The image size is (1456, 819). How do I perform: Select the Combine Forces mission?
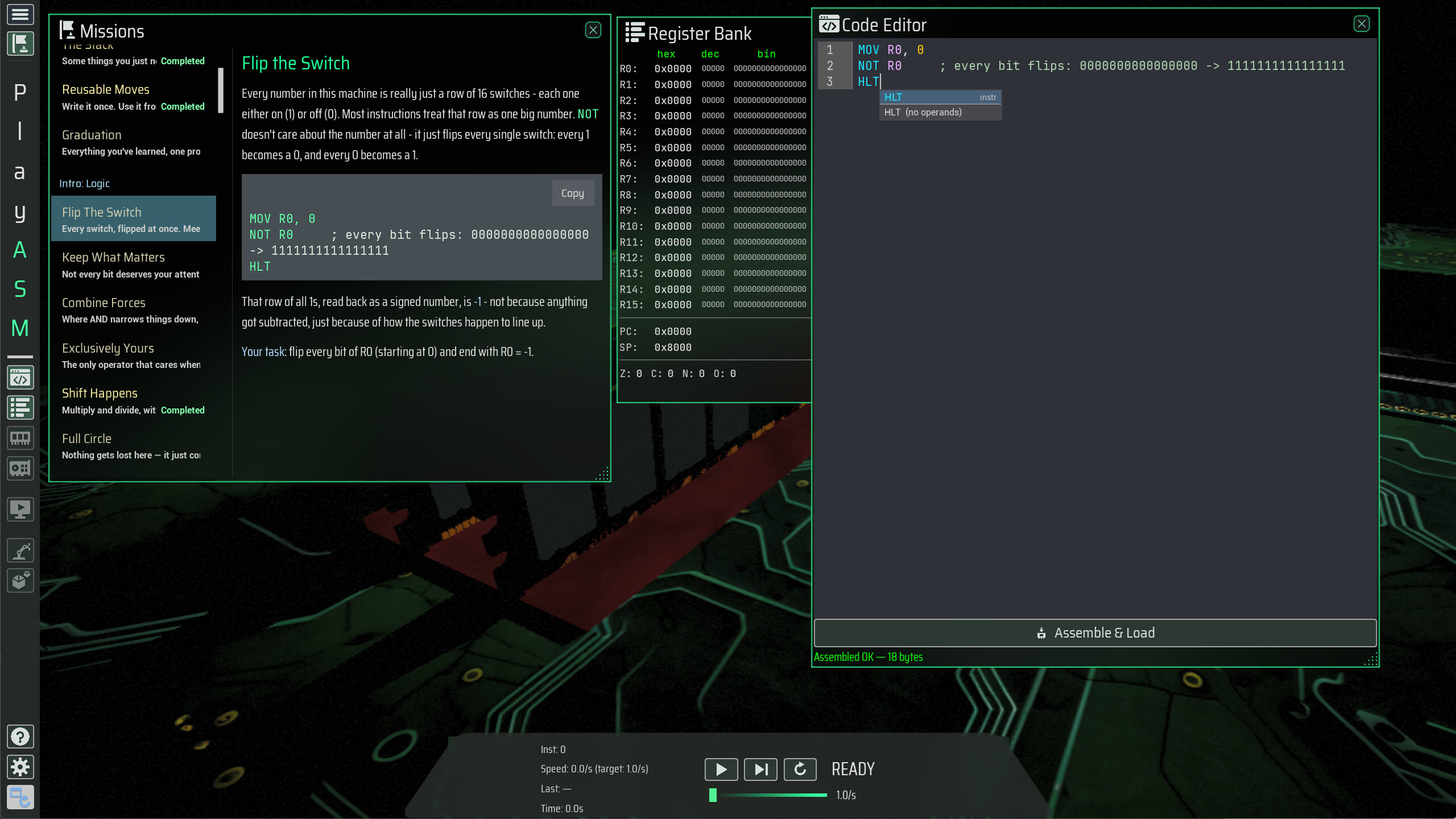134,310
